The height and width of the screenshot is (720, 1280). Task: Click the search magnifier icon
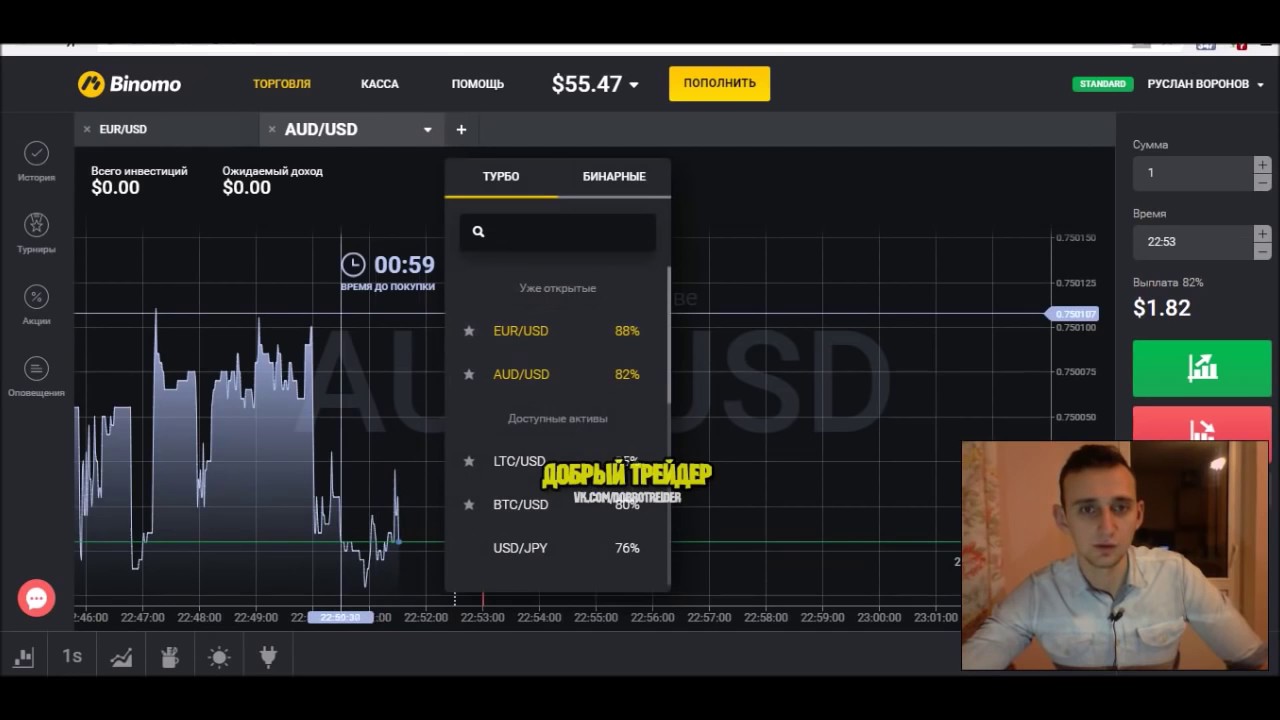478,232
